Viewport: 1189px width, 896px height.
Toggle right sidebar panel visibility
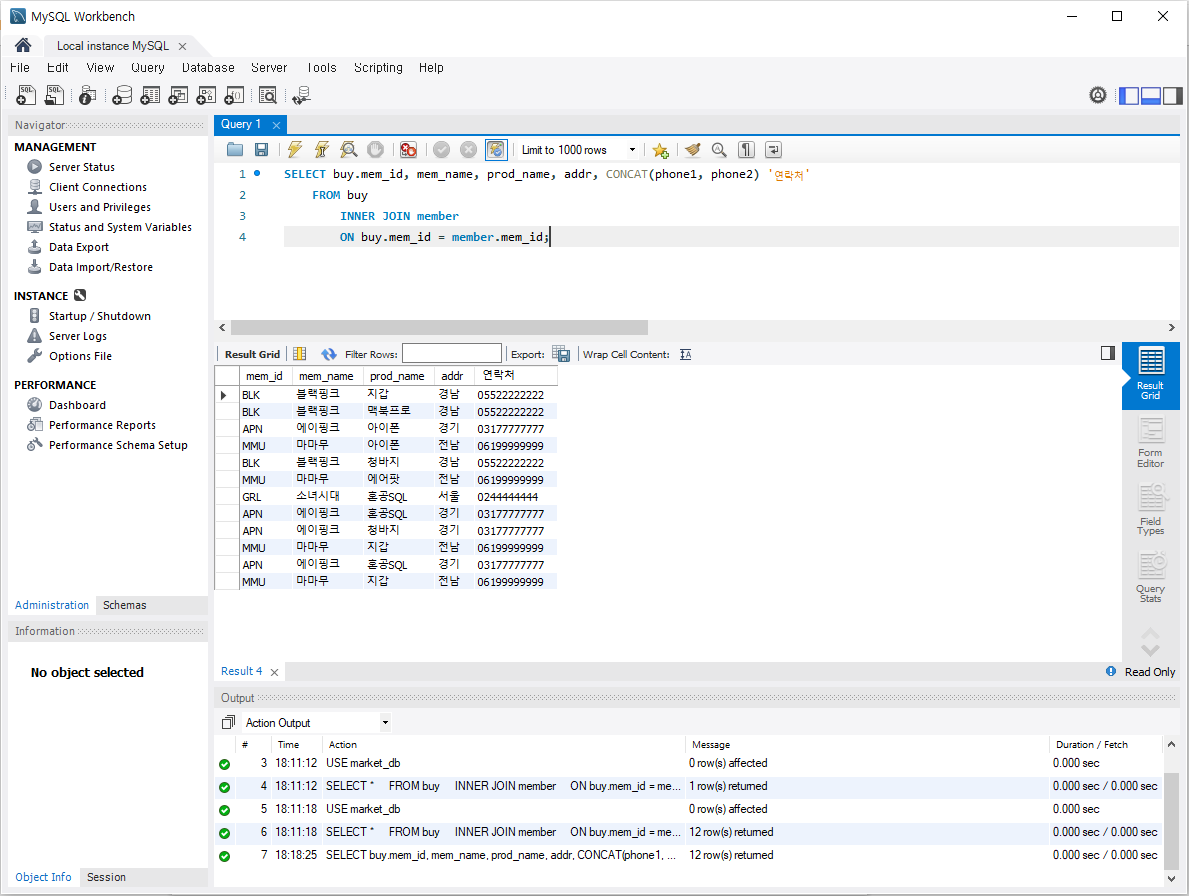point(1172,96)
